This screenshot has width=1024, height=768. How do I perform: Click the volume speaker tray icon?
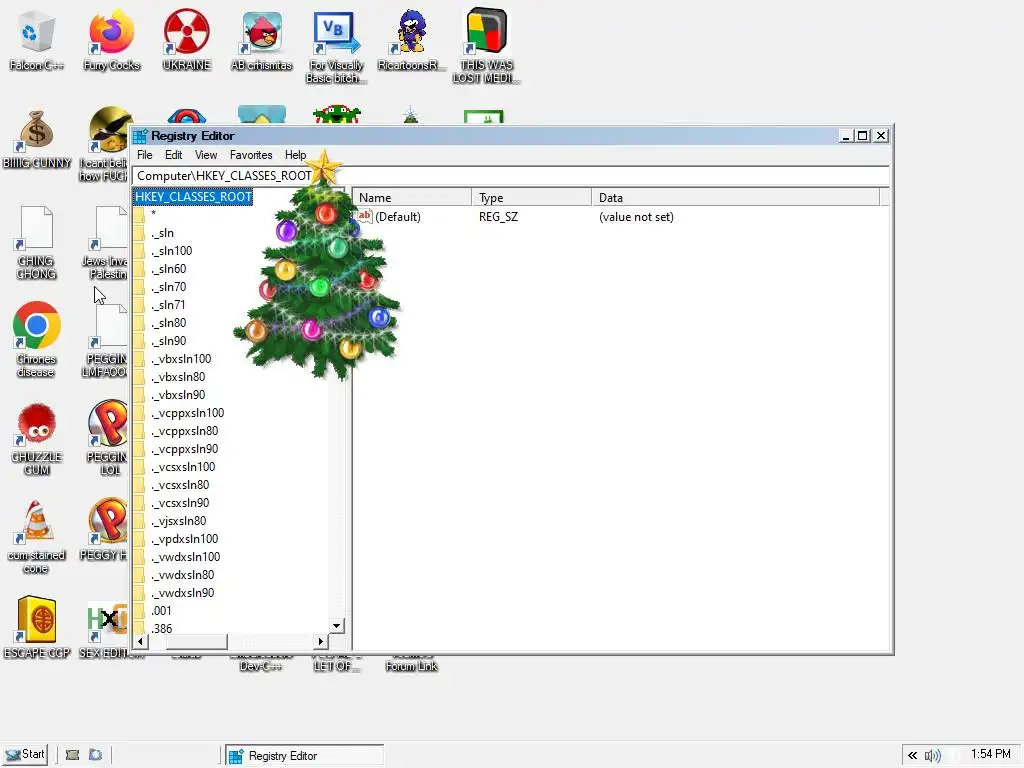point(933,756)
